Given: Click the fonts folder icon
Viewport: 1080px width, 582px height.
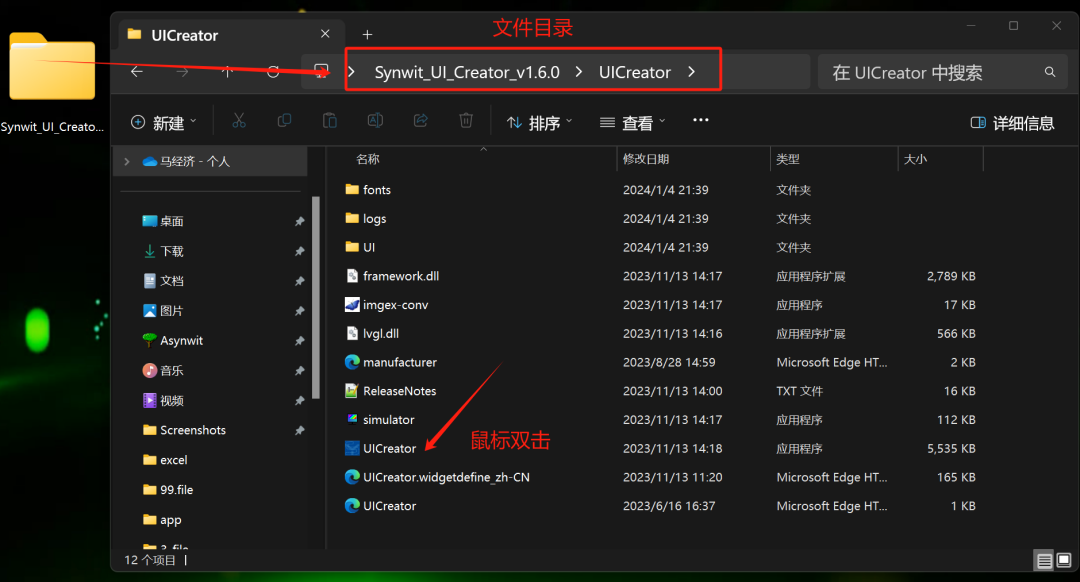Looking at the screenshot, I should [x=352, y=189].
